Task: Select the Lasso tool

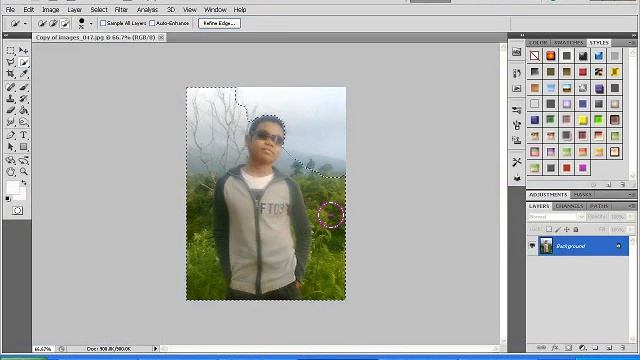Action: (x=11, y=62)
